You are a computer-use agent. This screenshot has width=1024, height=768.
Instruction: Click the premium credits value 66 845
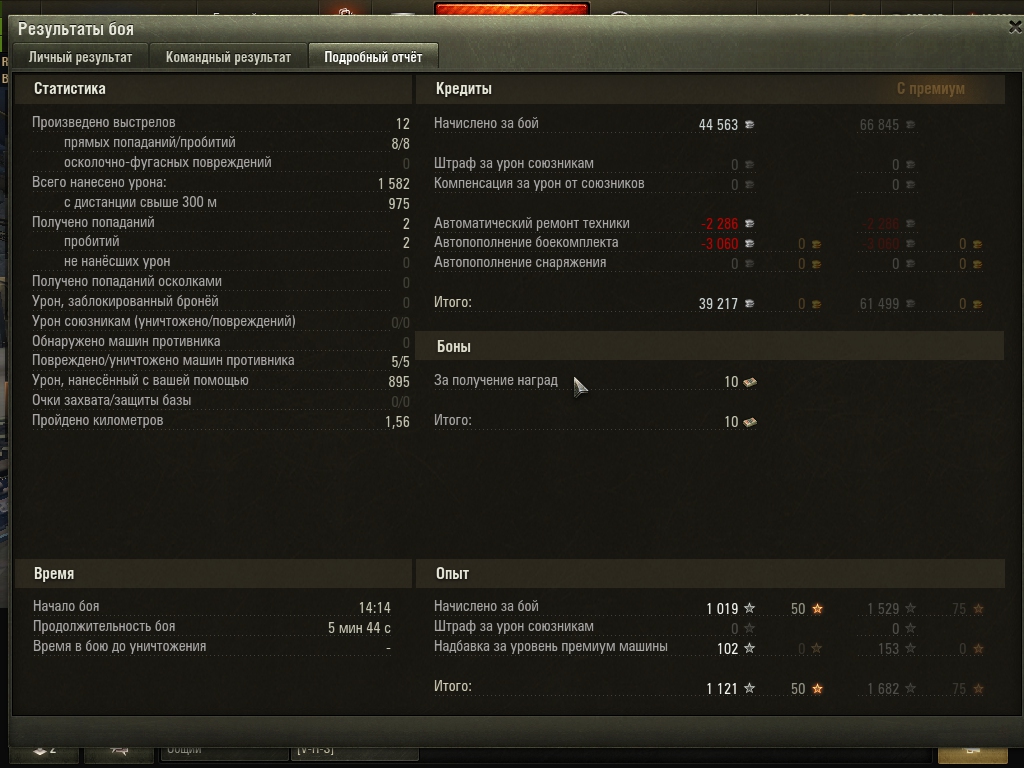pyautogui.click(x=879, y=124)
